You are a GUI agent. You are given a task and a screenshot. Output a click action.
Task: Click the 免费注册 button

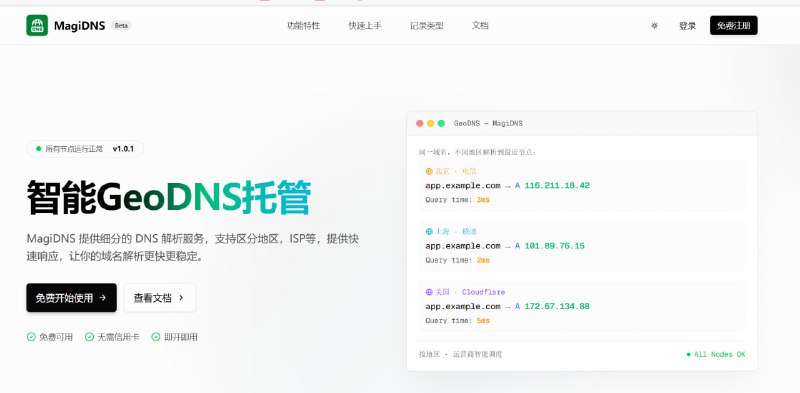(734, 26)
